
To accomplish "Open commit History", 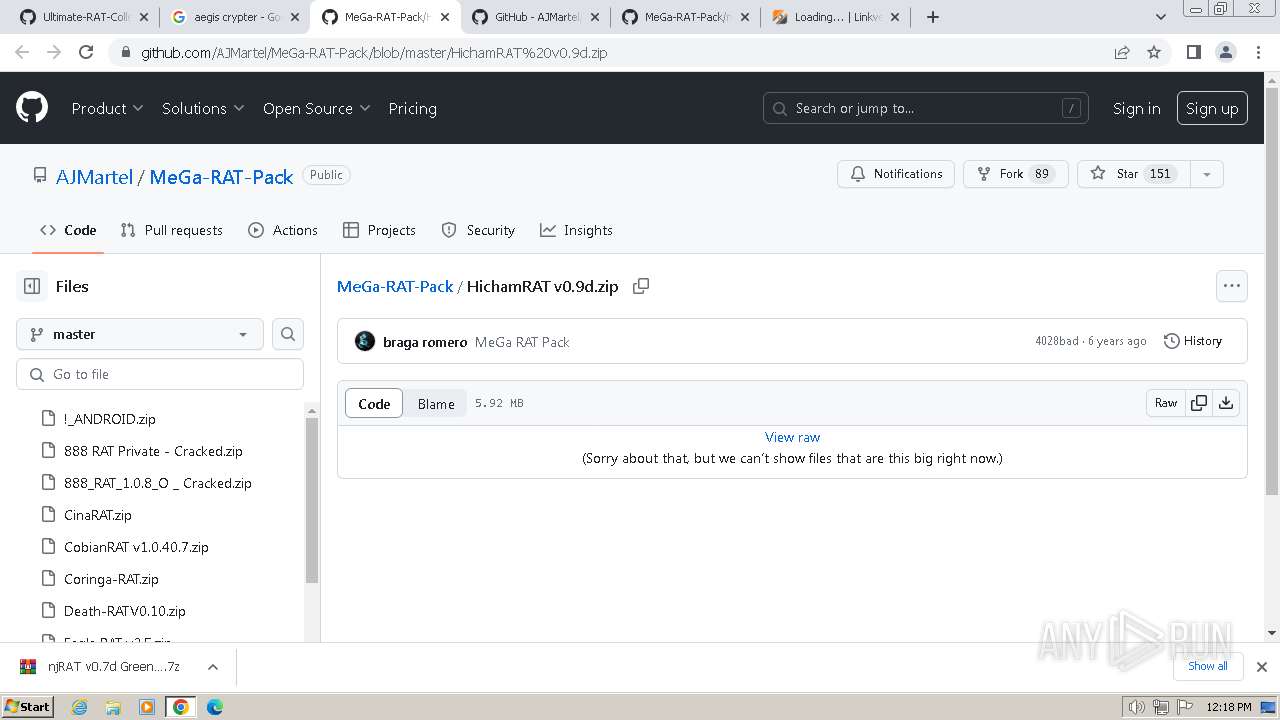I will coord(1193,341).
